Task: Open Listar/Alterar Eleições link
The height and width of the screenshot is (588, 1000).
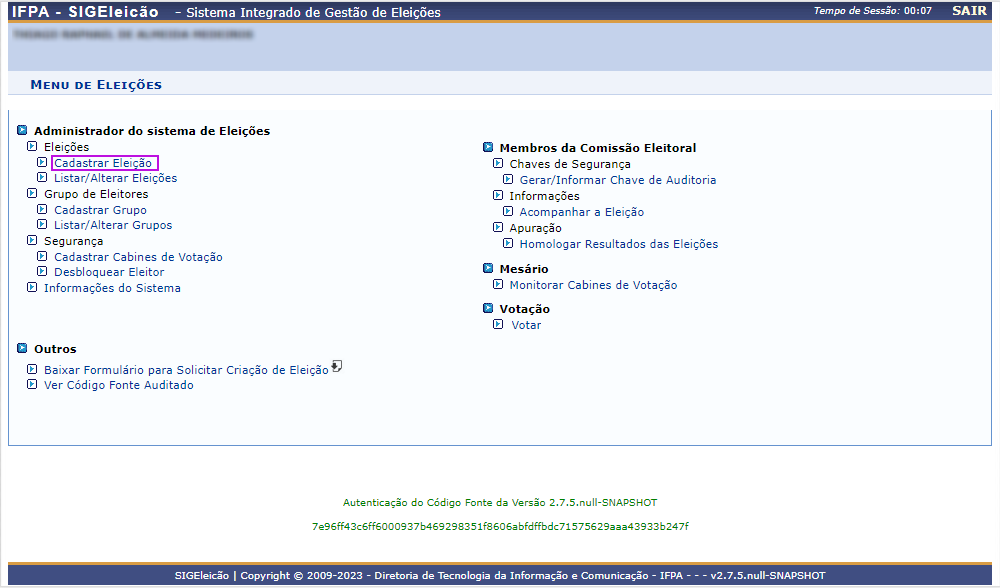Action: [x=115, y=179]
